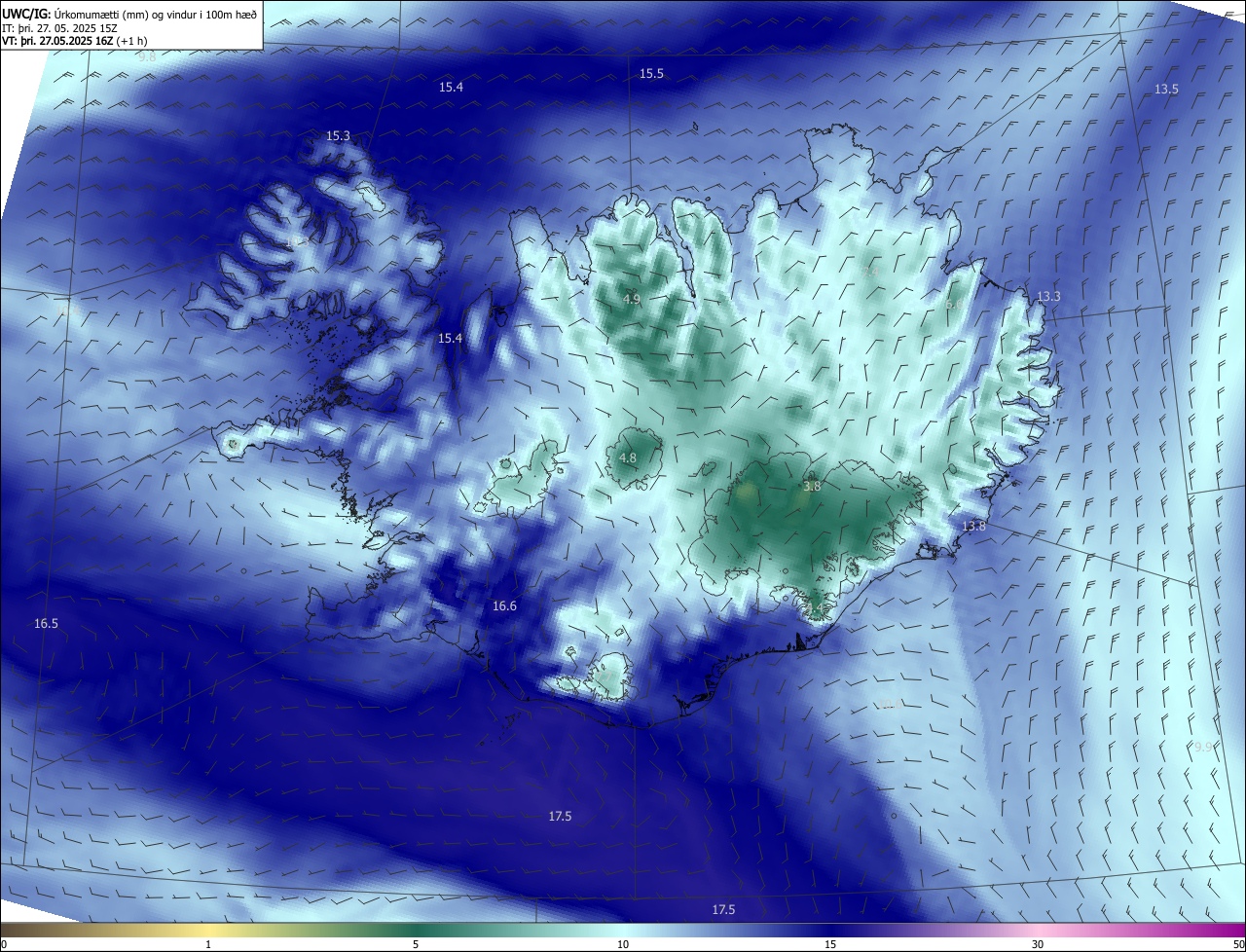Click the '17.5' label just above the color scale
Screen dimensions: 1246x952
(x=723, y=909)
